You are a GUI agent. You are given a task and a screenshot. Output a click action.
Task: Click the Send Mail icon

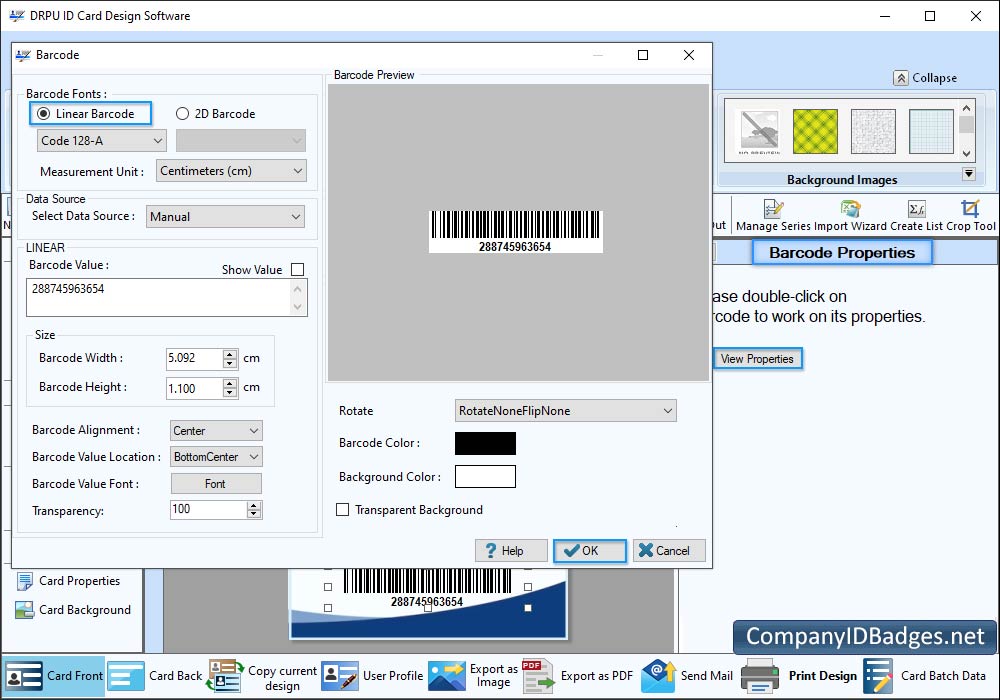tap(658, 676)
